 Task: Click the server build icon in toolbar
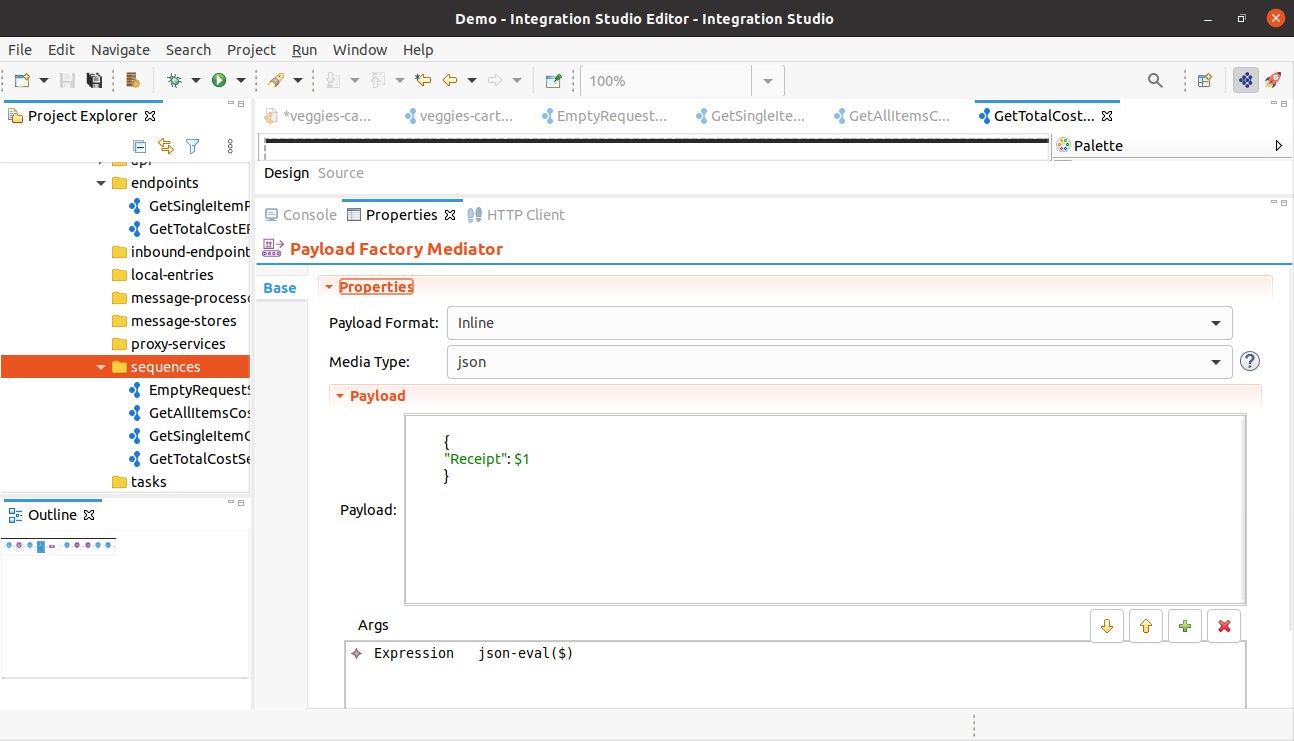(x=133, y=81)
